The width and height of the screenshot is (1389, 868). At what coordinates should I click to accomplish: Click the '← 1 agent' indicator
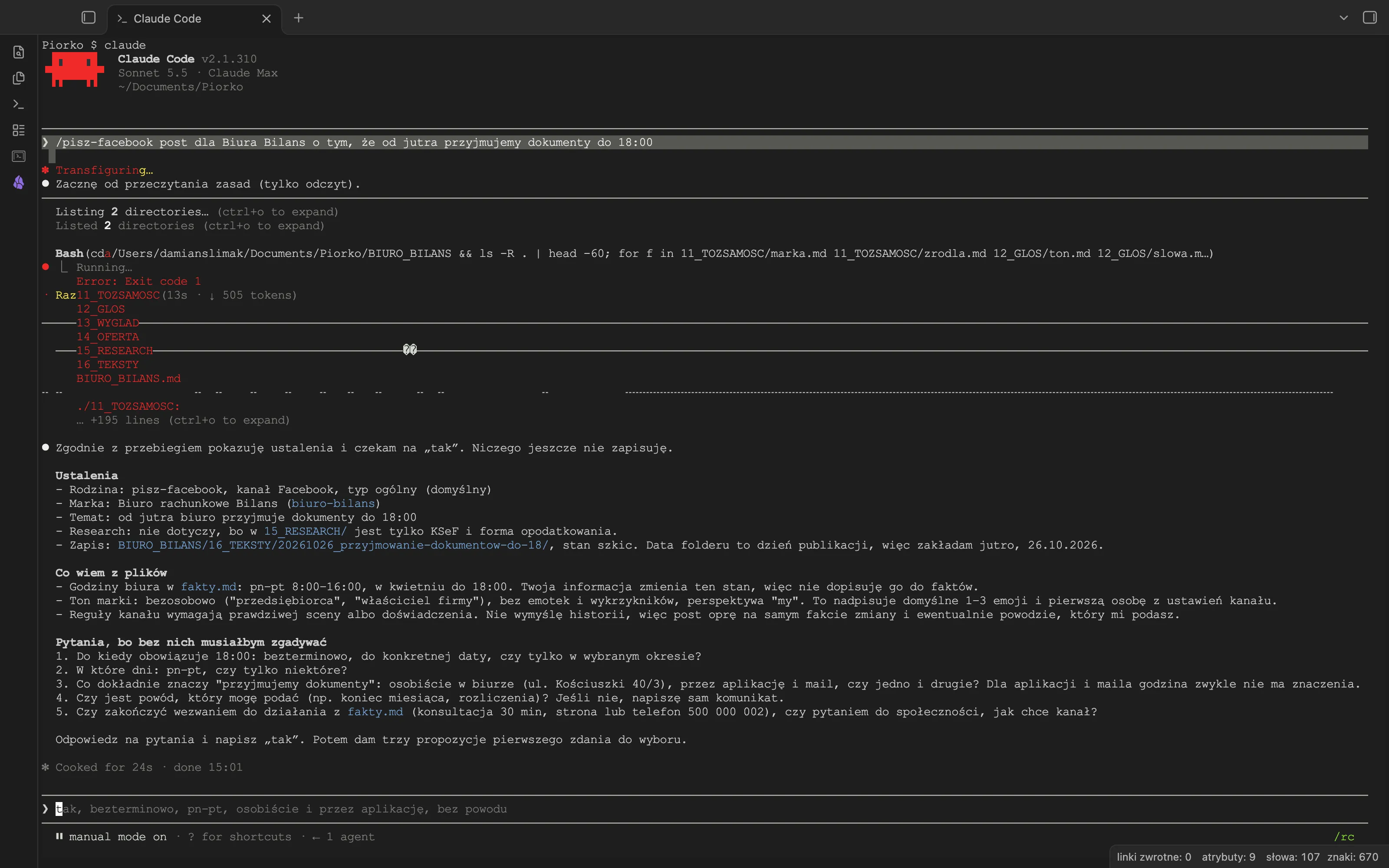pyautogui.click(x=343, y=837)
